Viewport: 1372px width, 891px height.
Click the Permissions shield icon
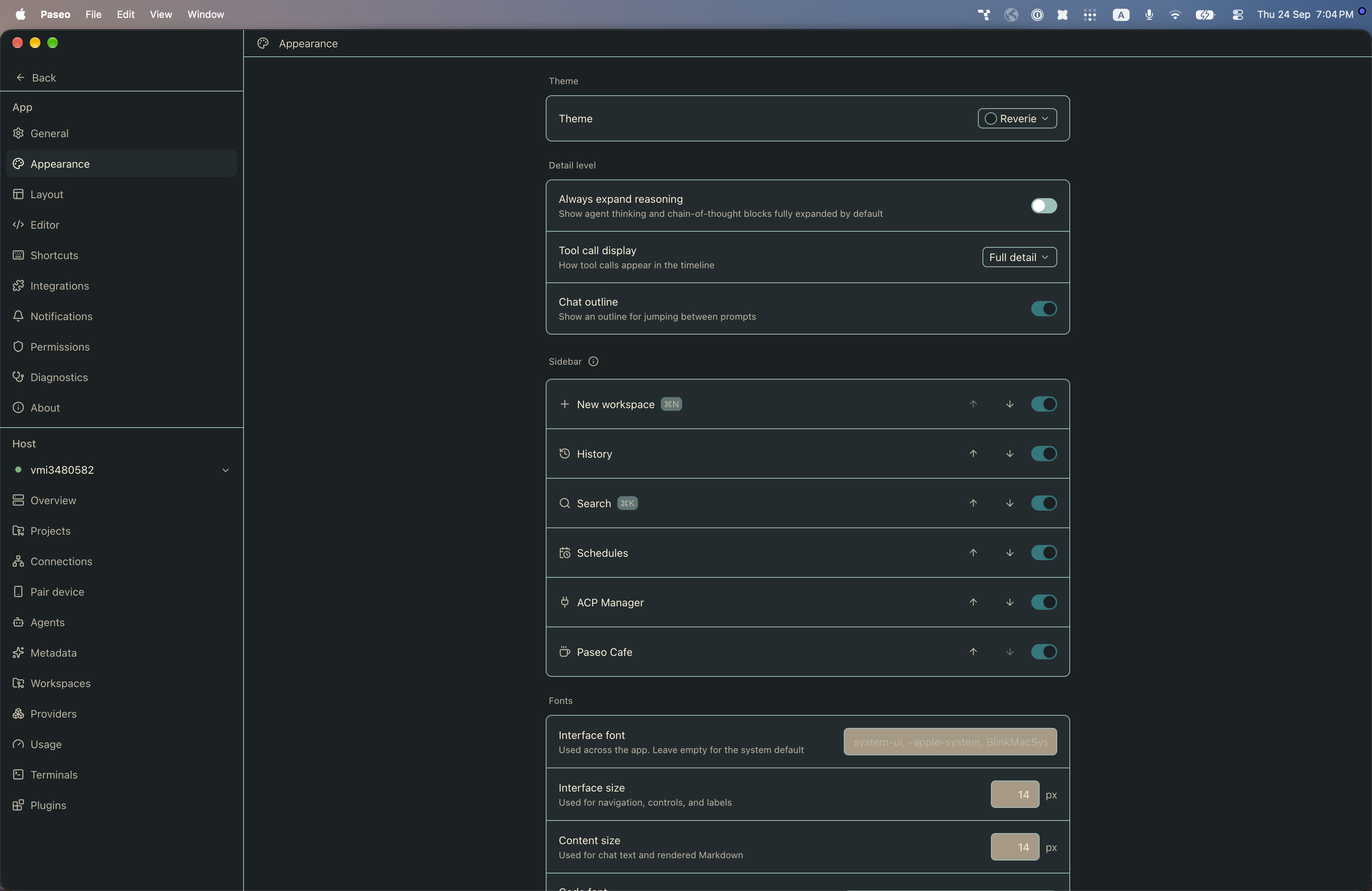coord(18,347)
